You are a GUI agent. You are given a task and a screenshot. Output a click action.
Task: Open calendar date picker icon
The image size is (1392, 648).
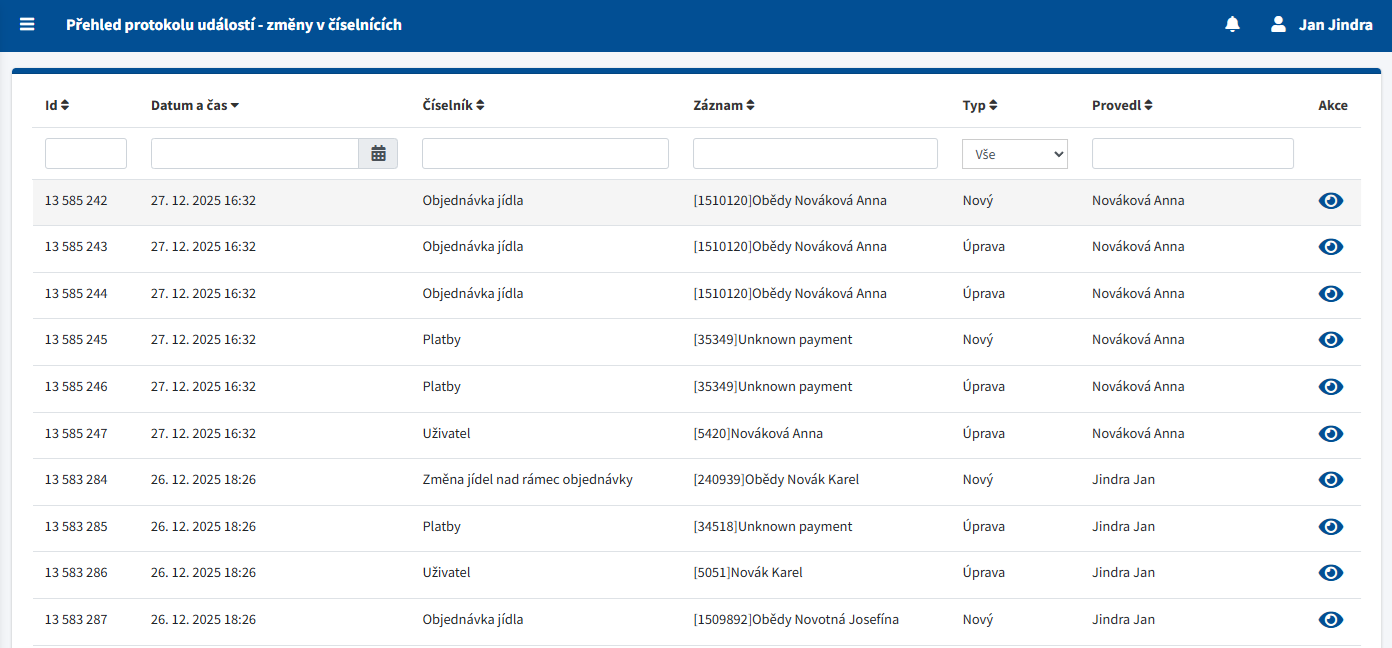(378, 153)
